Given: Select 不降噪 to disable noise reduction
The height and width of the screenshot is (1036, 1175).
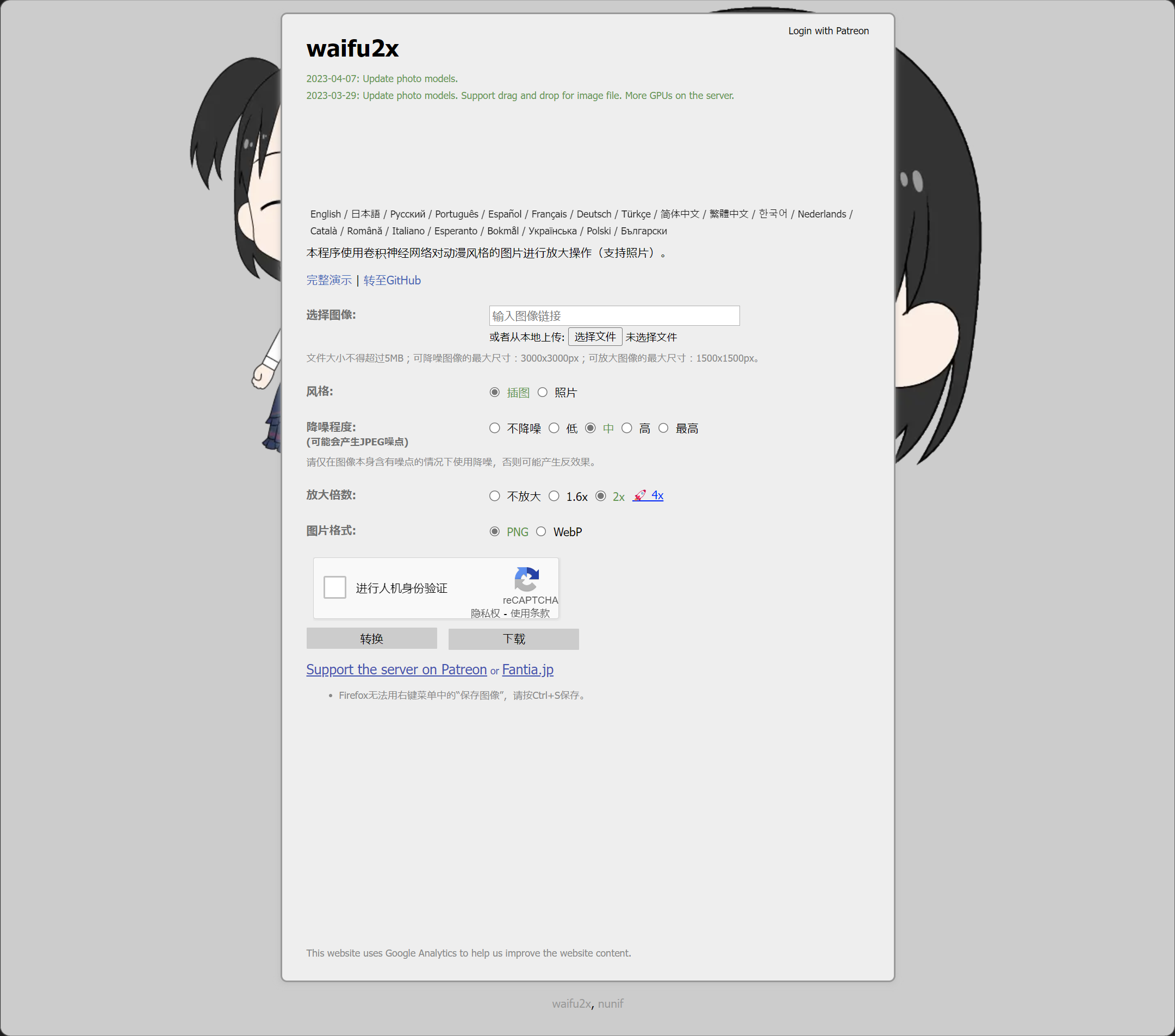Looking at the screenshot, I should 494,428.
